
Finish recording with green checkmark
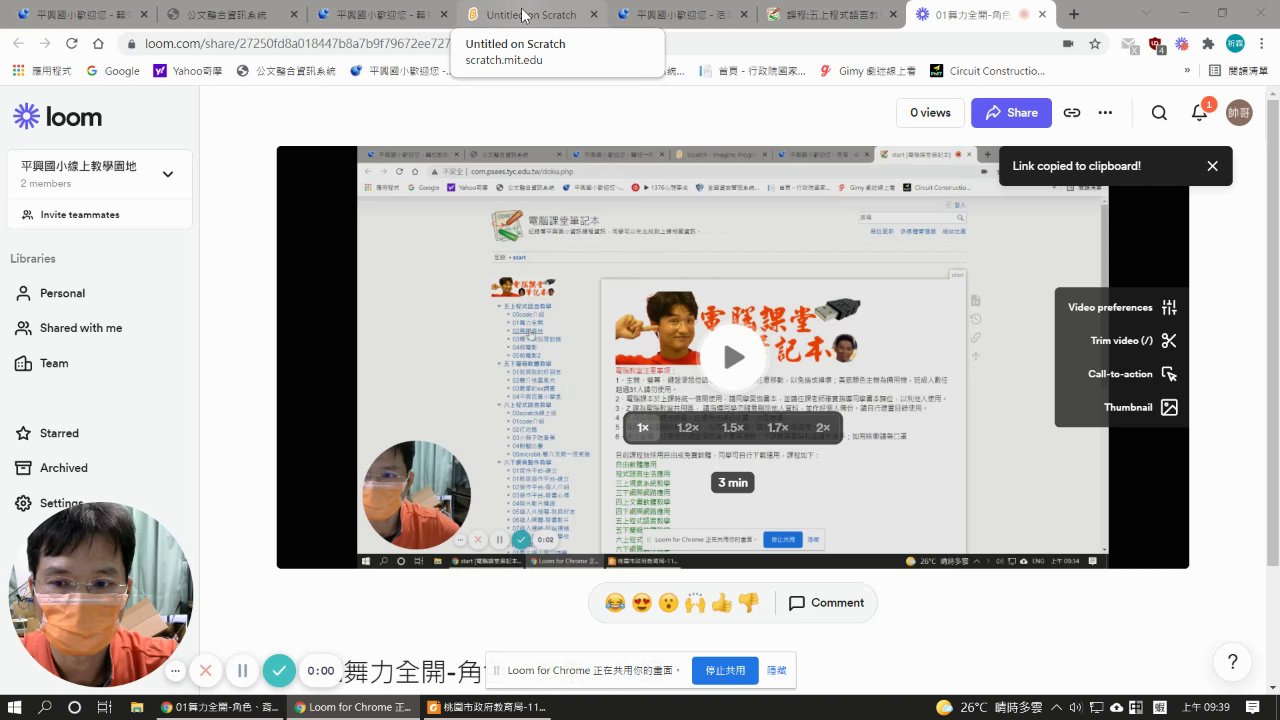pyautogui.click(x=279, y=671)
